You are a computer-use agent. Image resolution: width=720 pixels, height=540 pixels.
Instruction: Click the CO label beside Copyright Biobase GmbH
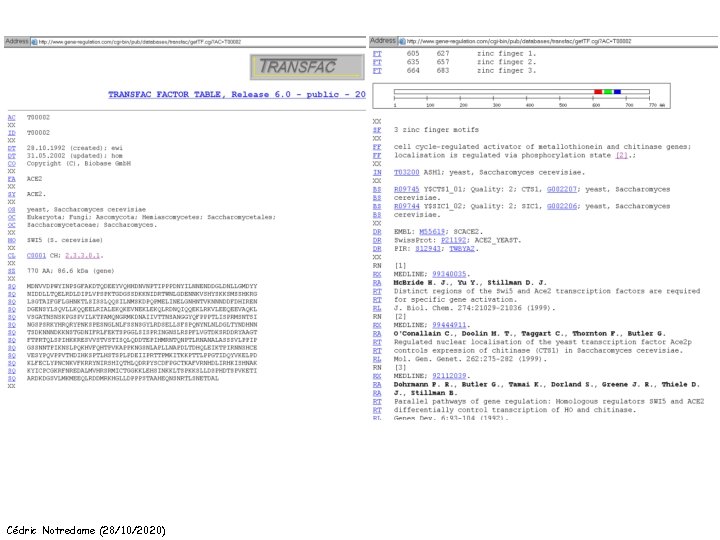pos(11,163)
